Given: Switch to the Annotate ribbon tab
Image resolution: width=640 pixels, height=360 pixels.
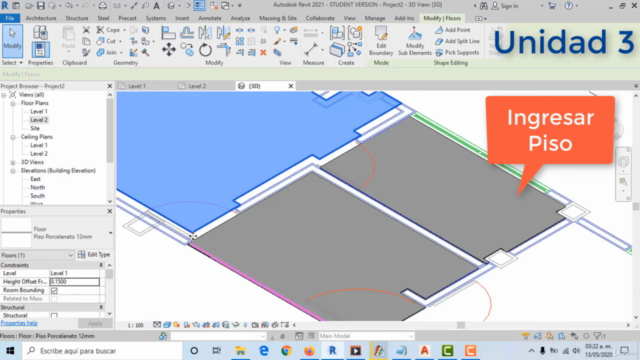Looking at the screenshot, I should [210, 18].
